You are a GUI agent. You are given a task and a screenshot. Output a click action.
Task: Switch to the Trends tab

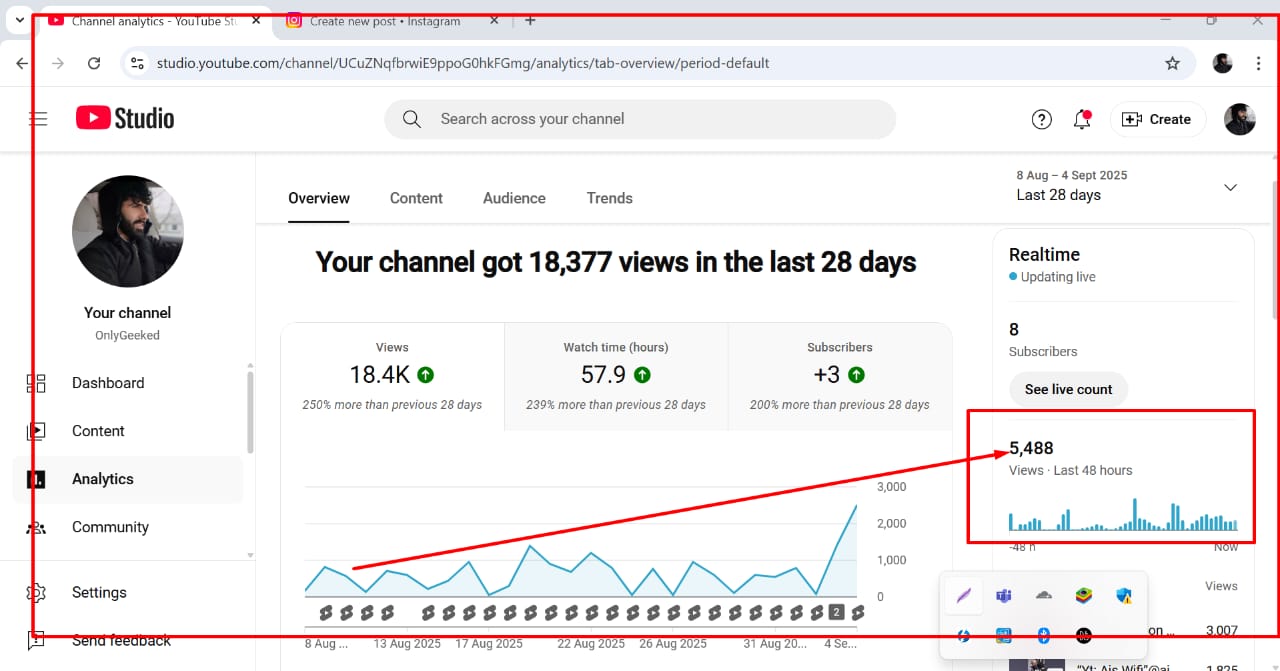pos(609,198)
